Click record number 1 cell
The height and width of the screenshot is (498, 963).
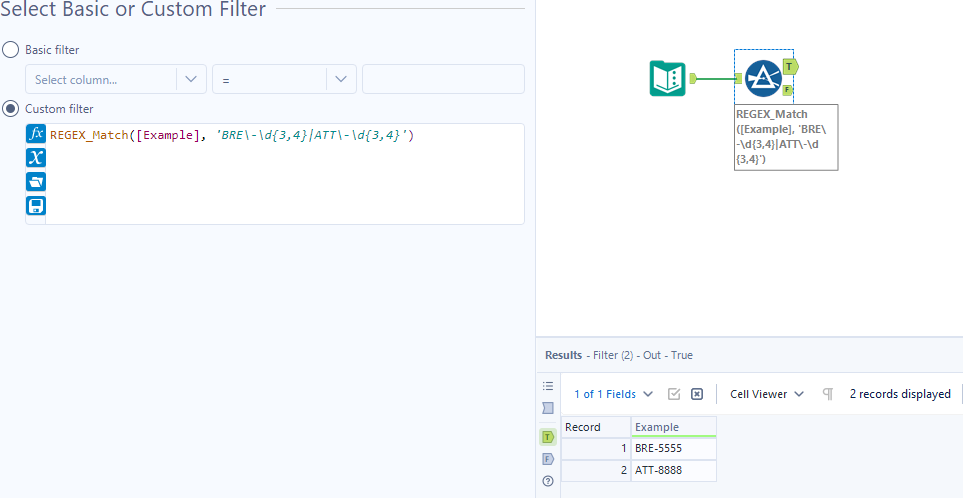(596, 448)
